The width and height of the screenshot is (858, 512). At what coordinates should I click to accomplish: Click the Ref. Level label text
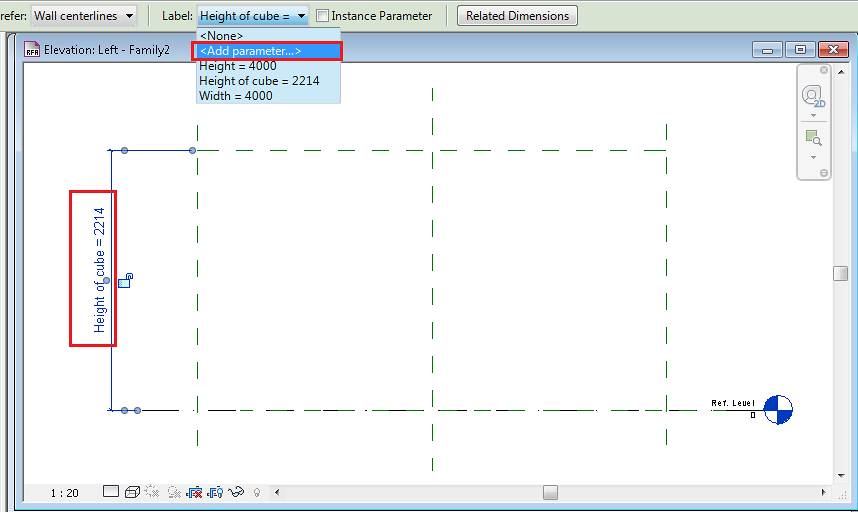tap(733, 403)
